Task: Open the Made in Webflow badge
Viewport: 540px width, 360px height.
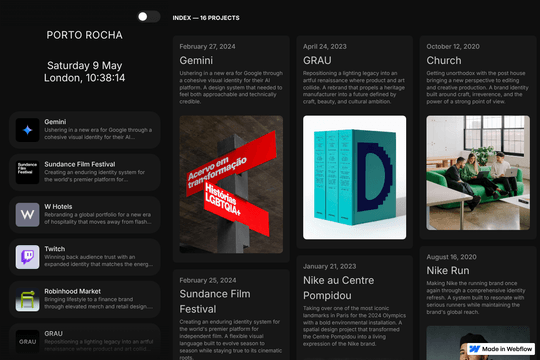Action: [501, 349]
